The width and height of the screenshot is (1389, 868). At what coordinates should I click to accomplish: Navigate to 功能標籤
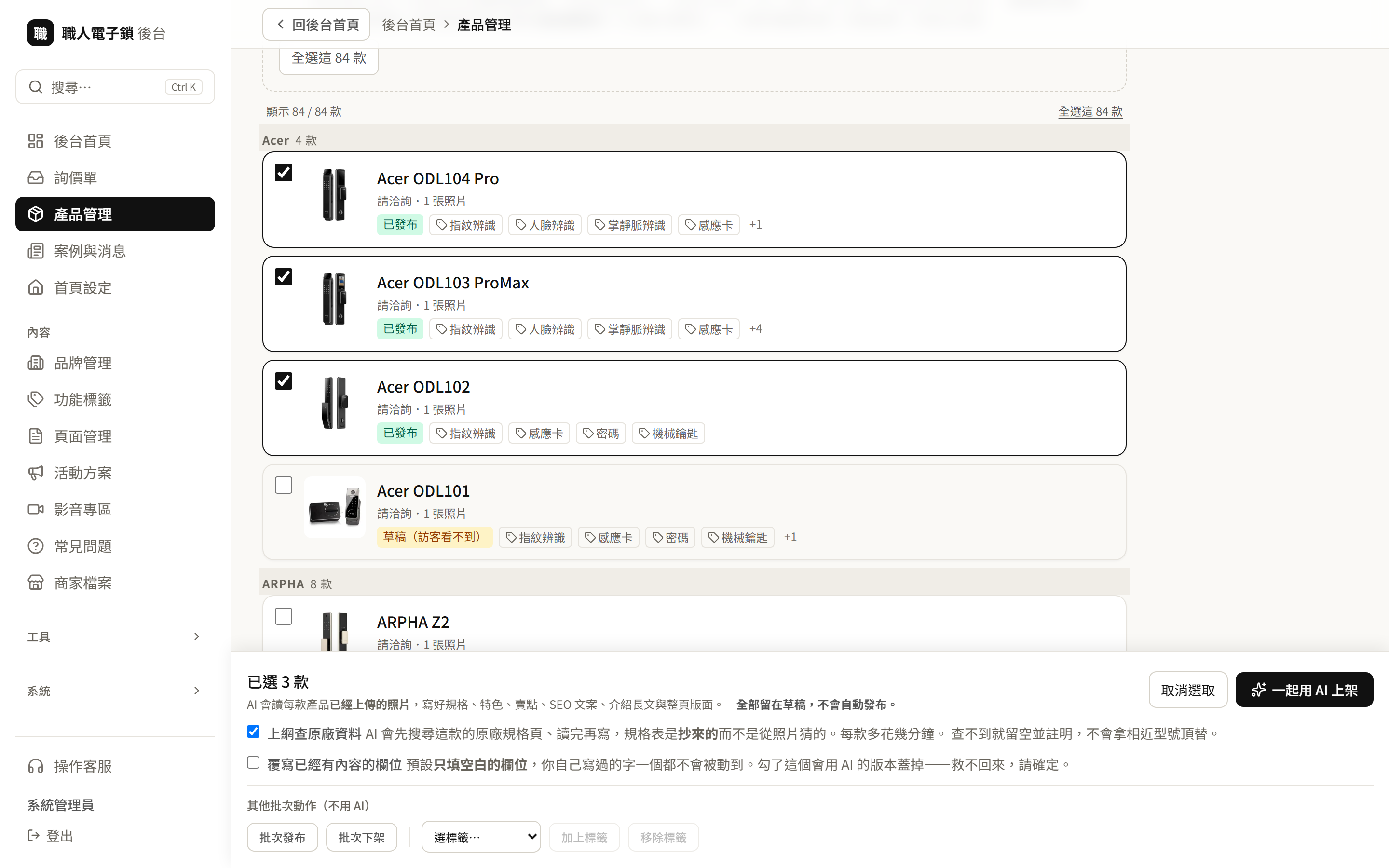pos(115,400)
